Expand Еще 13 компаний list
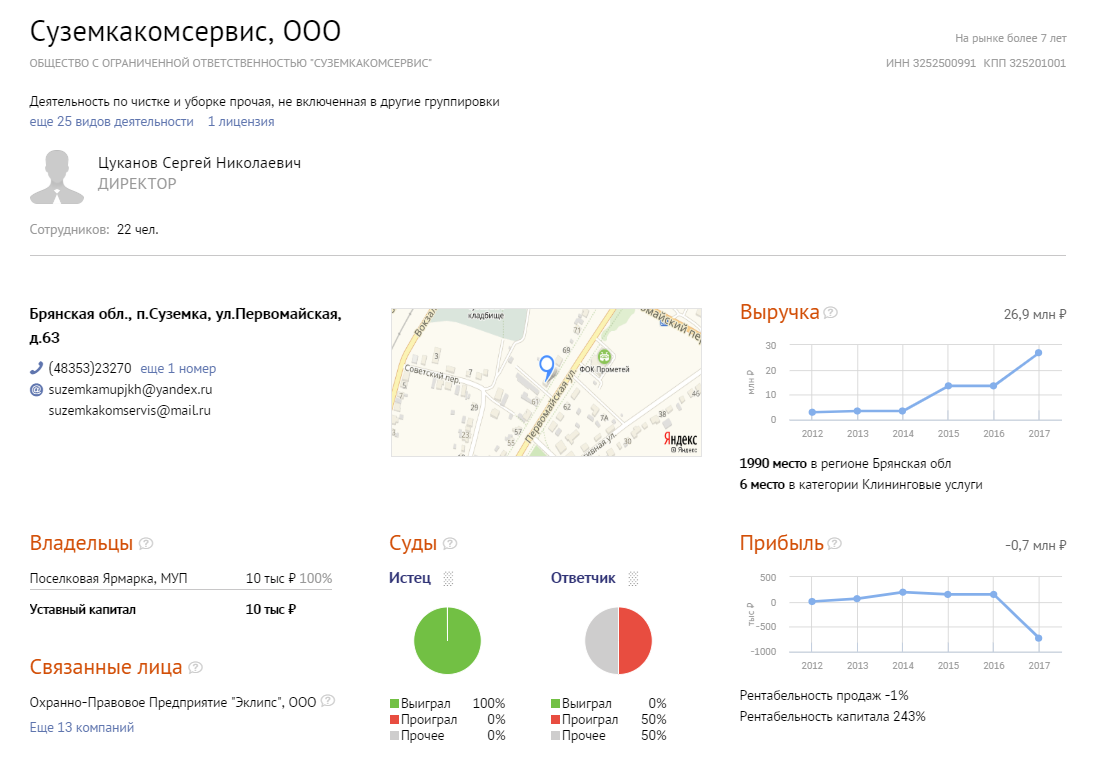1103x764 pixels. (82, 727)
